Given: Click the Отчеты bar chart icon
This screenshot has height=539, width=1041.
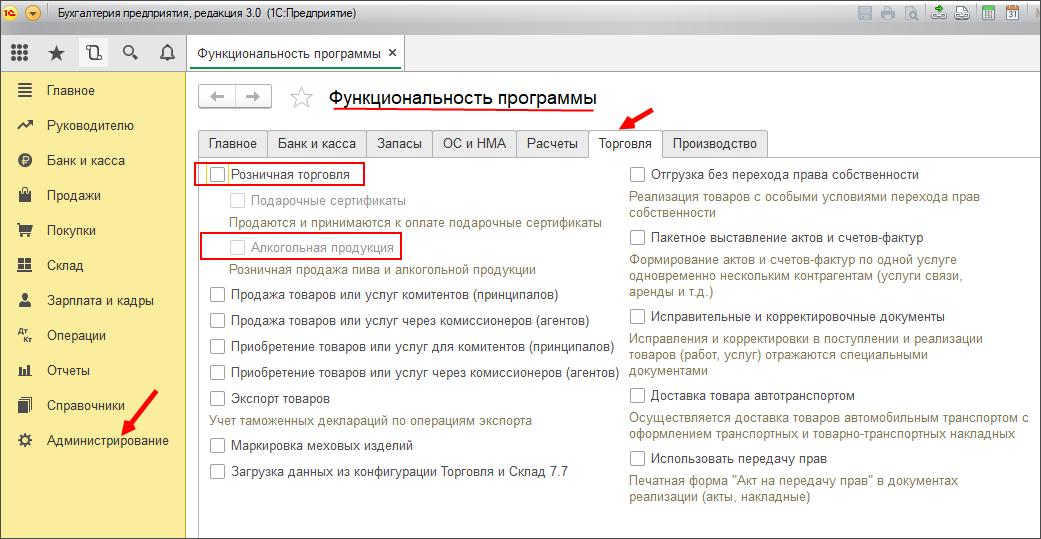Looking at the screenshot, I should (x=25, y=370).
